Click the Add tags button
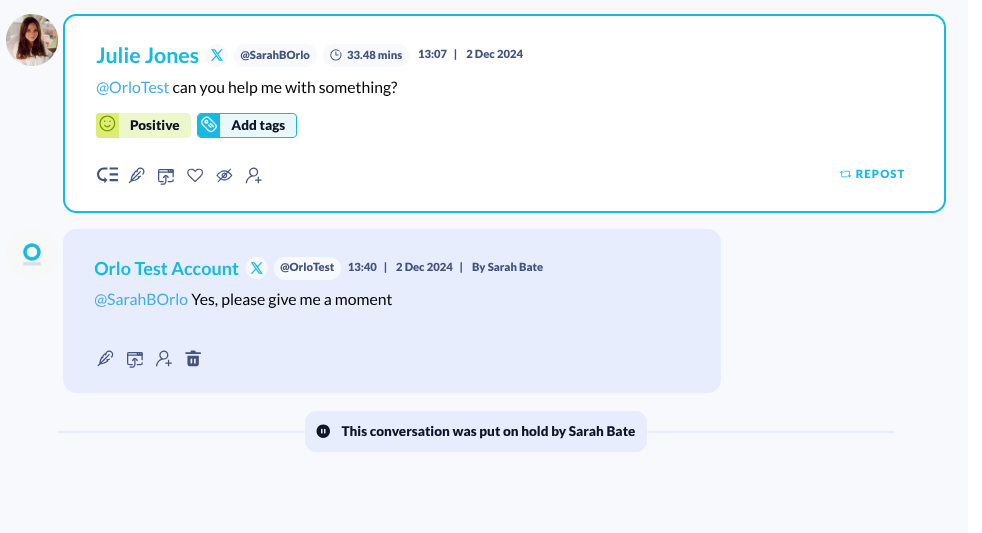Viewport: 982px width, 533px height. [x=247, y=125]
